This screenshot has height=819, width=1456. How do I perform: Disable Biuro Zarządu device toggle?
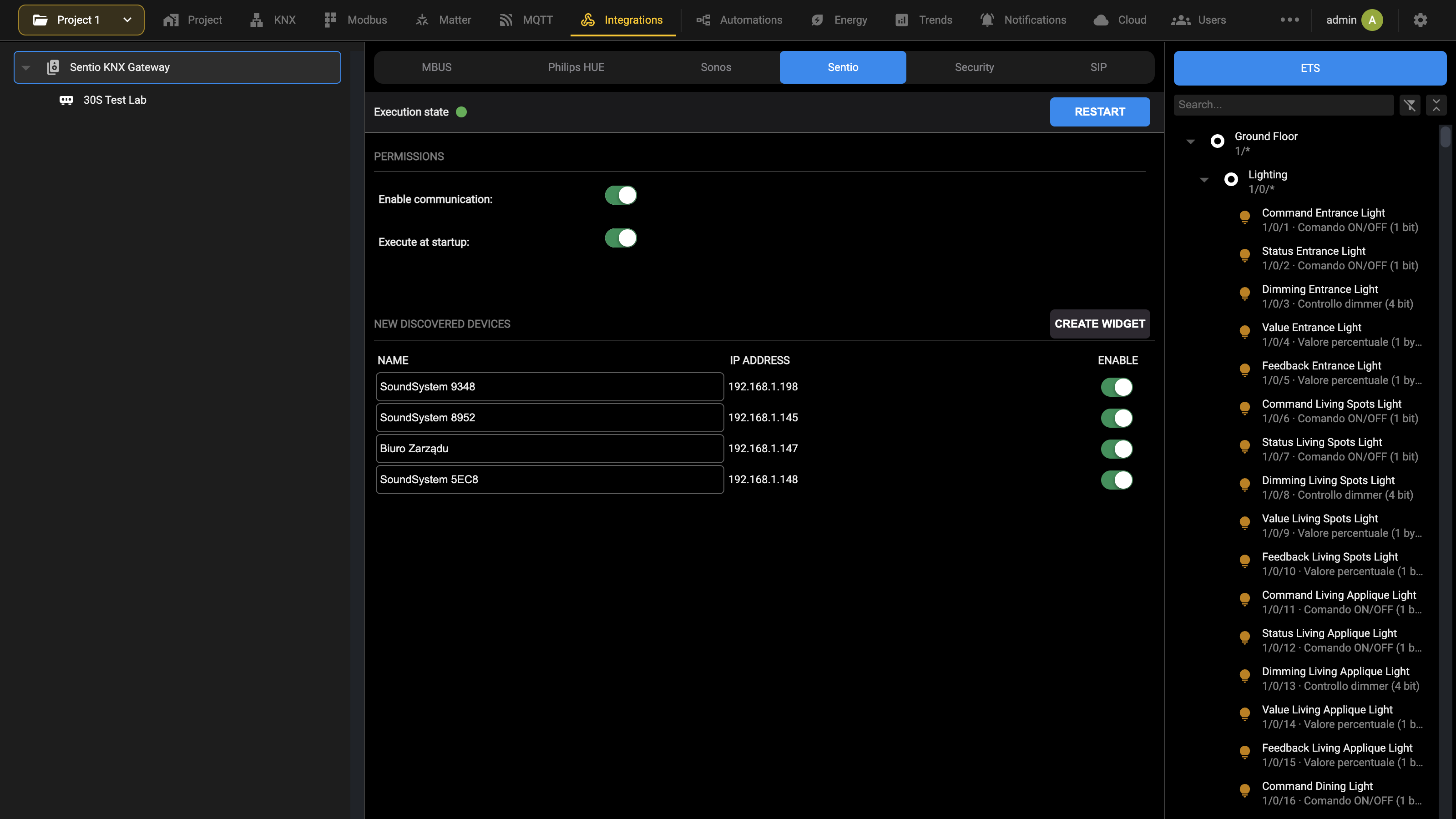1116,449
